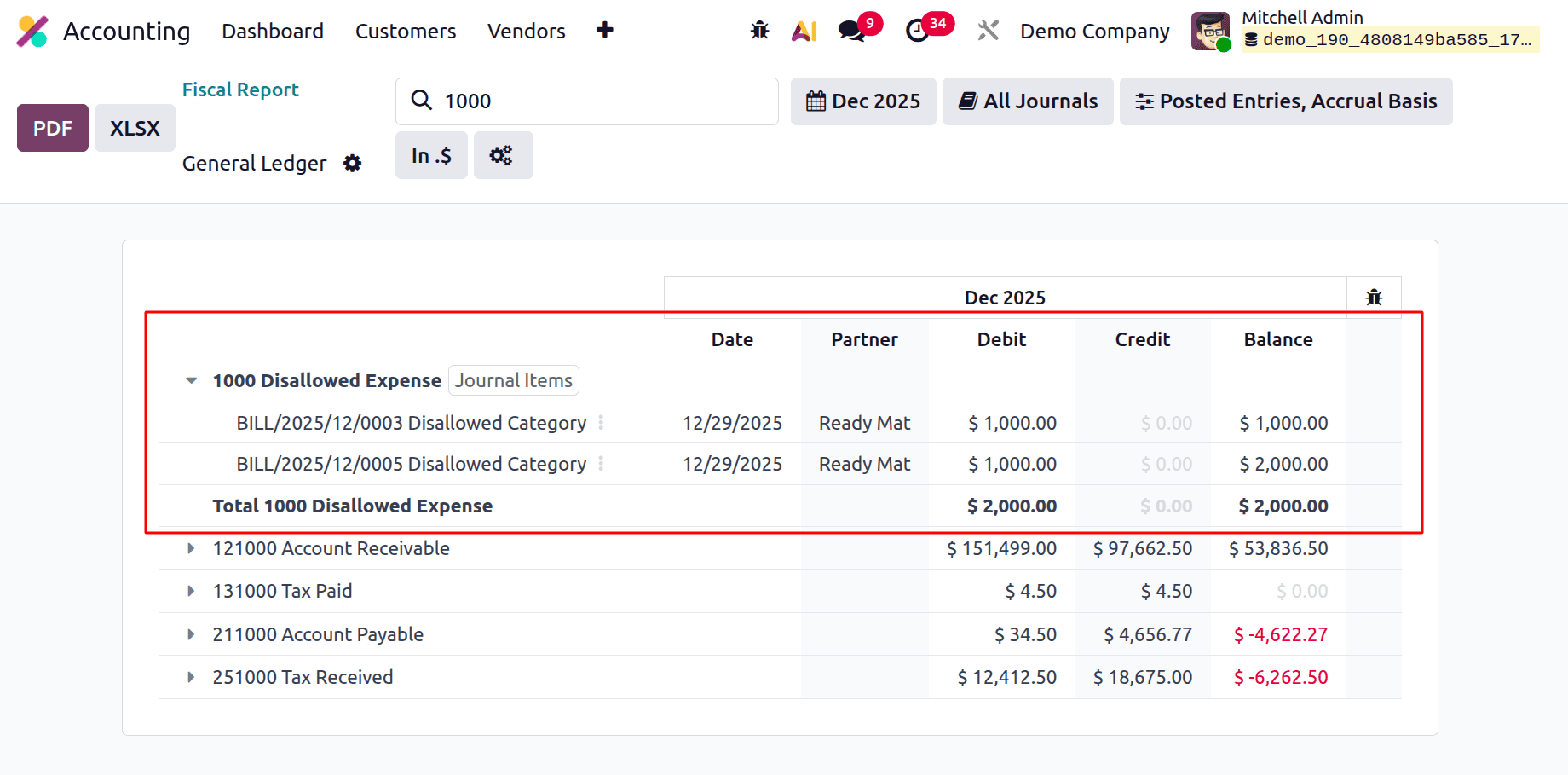Go to the Fiscal Report breadcrumb link

click(x=240, y=90)
